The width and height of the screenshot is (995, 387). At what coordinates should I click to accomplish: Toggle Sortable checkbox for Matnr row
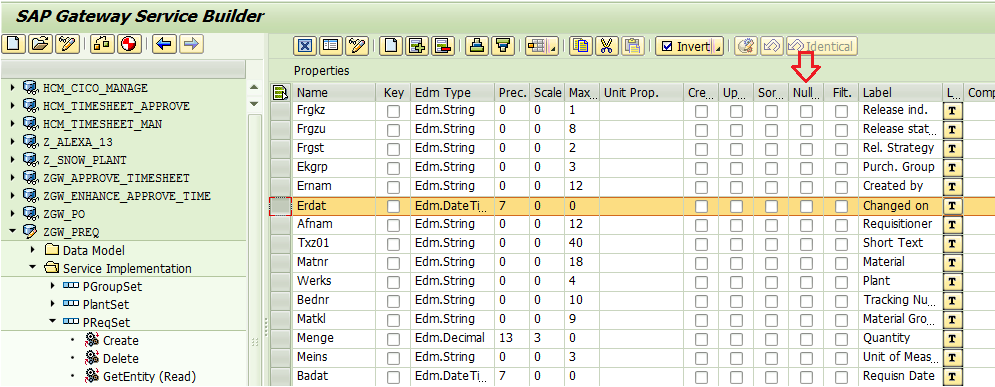771,263
